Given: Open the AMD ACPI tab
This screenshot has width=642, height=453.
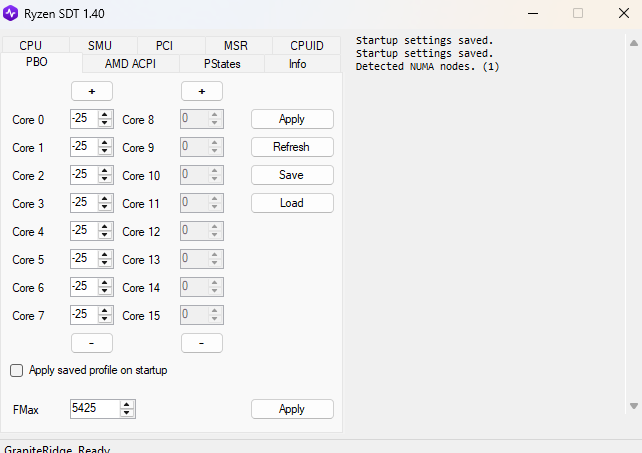Looking at the screenshot, I should click(130, 64).
